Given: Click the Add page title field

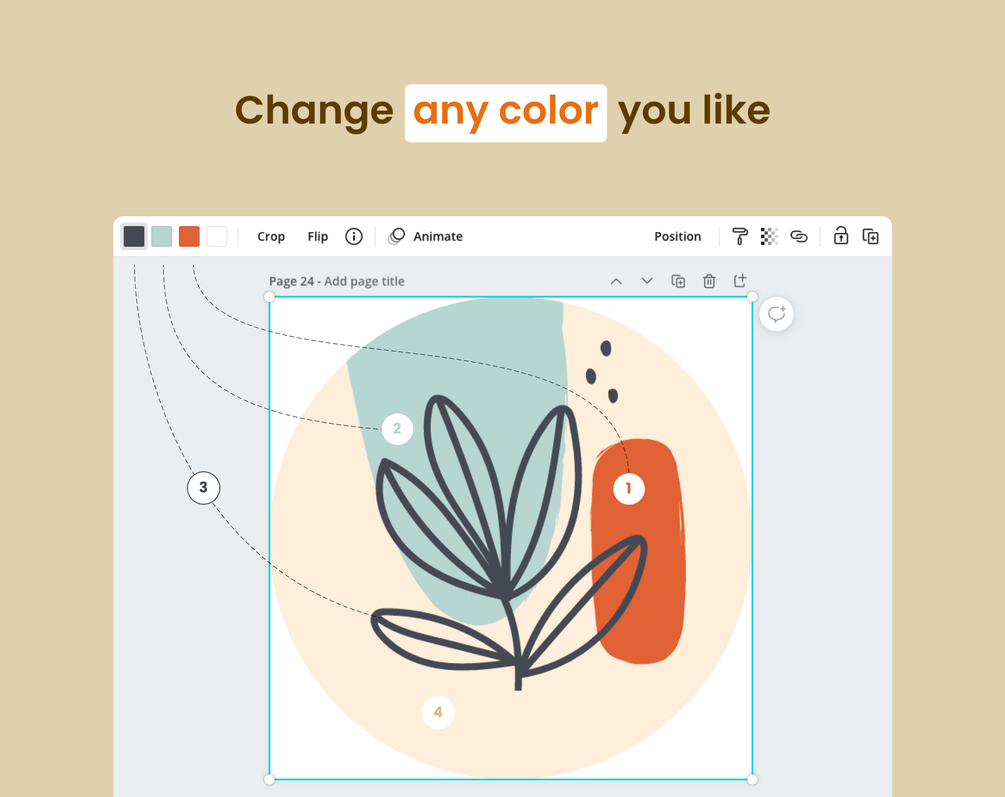Looking at the screenshot, I should [364, 282].
